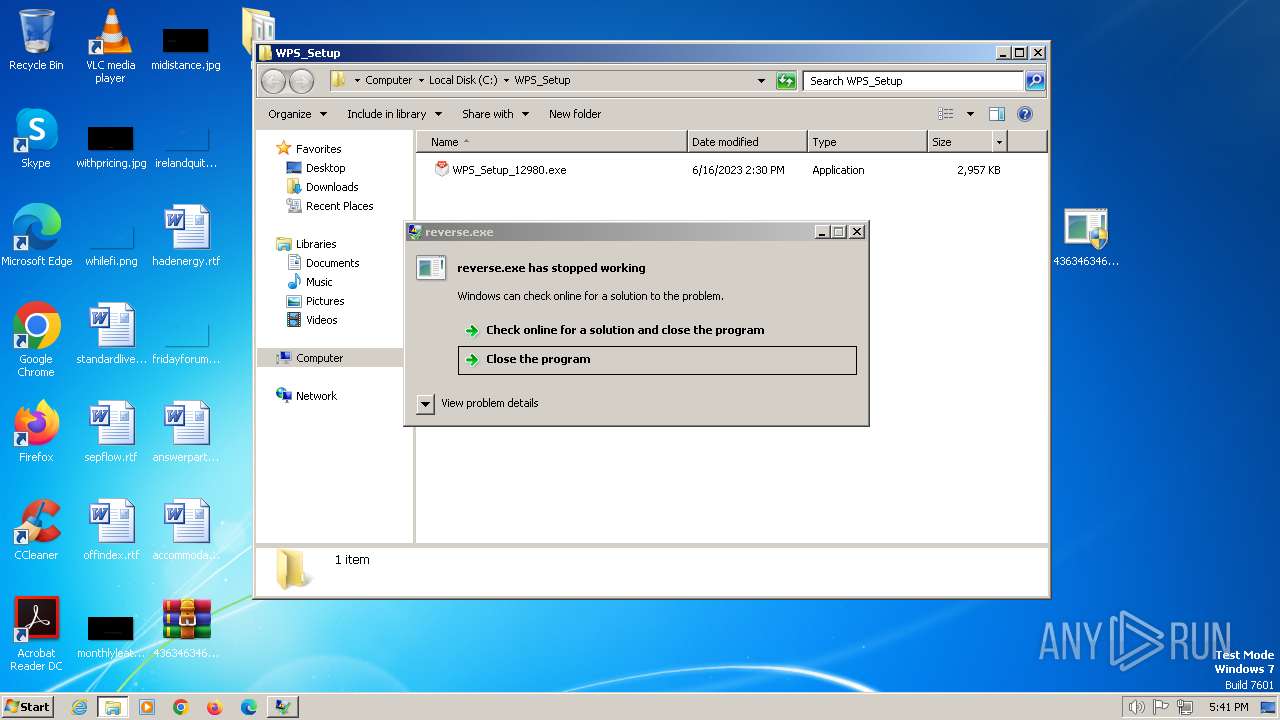The image size is (1280, 720).
Task: Open change view options dropdown arrow
Action: tap(970, 114)
